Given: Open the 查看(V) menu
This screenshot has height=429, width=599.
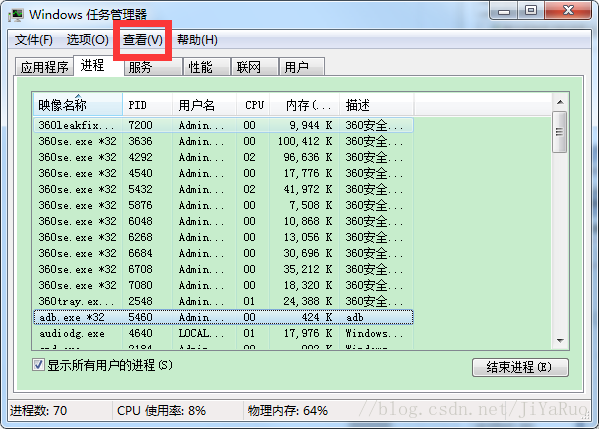Looking at the screenshot, I should point(142,40).
